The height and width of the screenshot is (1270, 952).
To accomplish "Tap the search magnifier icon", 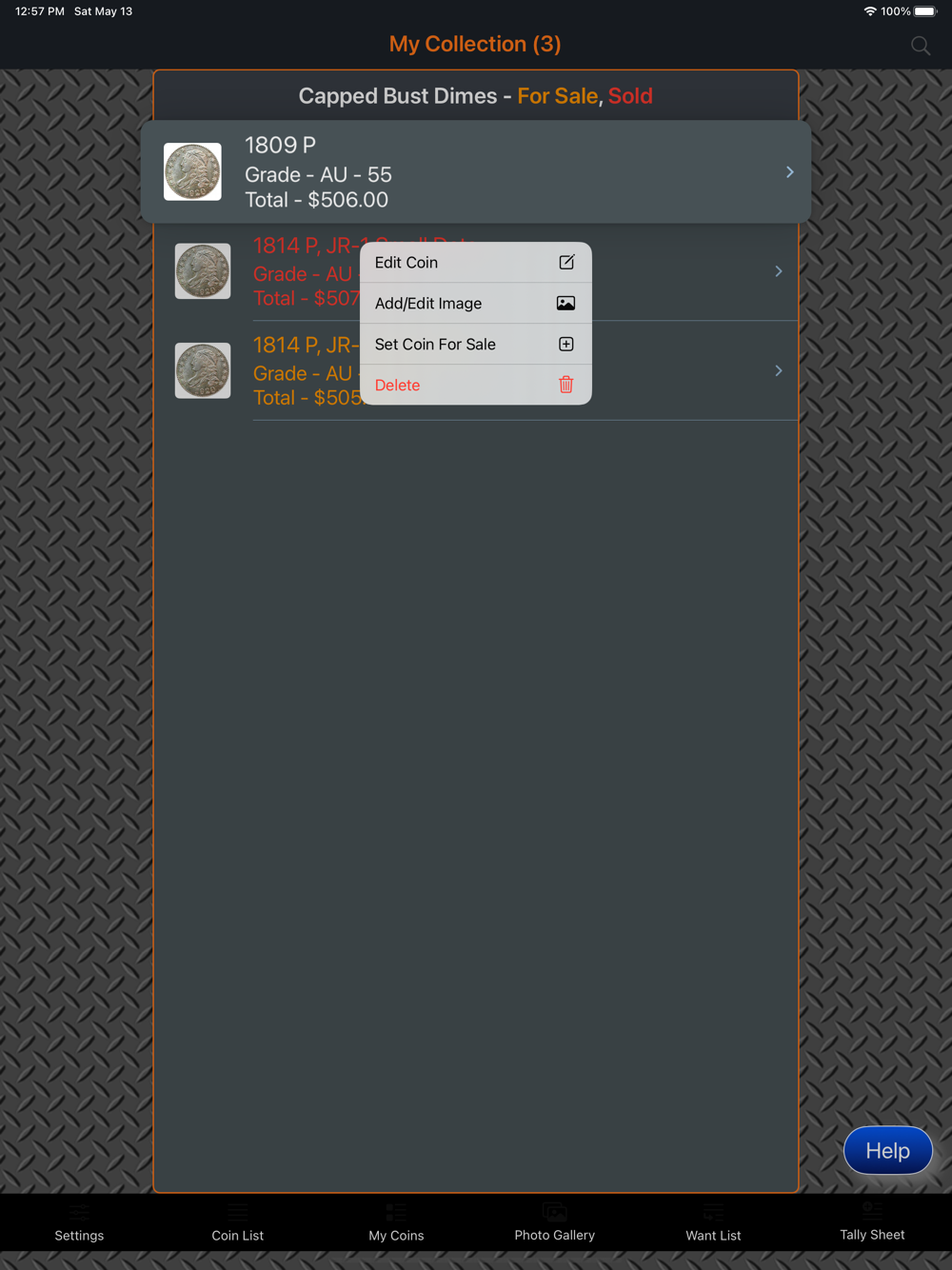I will click(920, 46).
